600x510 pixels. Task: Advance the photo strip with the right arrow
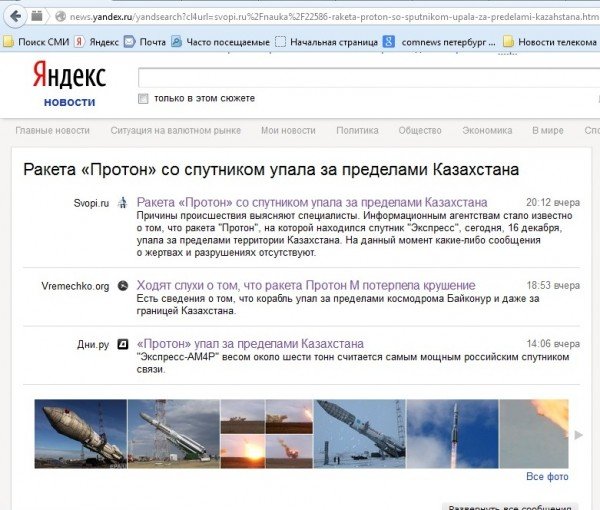[x=579, y=435]
